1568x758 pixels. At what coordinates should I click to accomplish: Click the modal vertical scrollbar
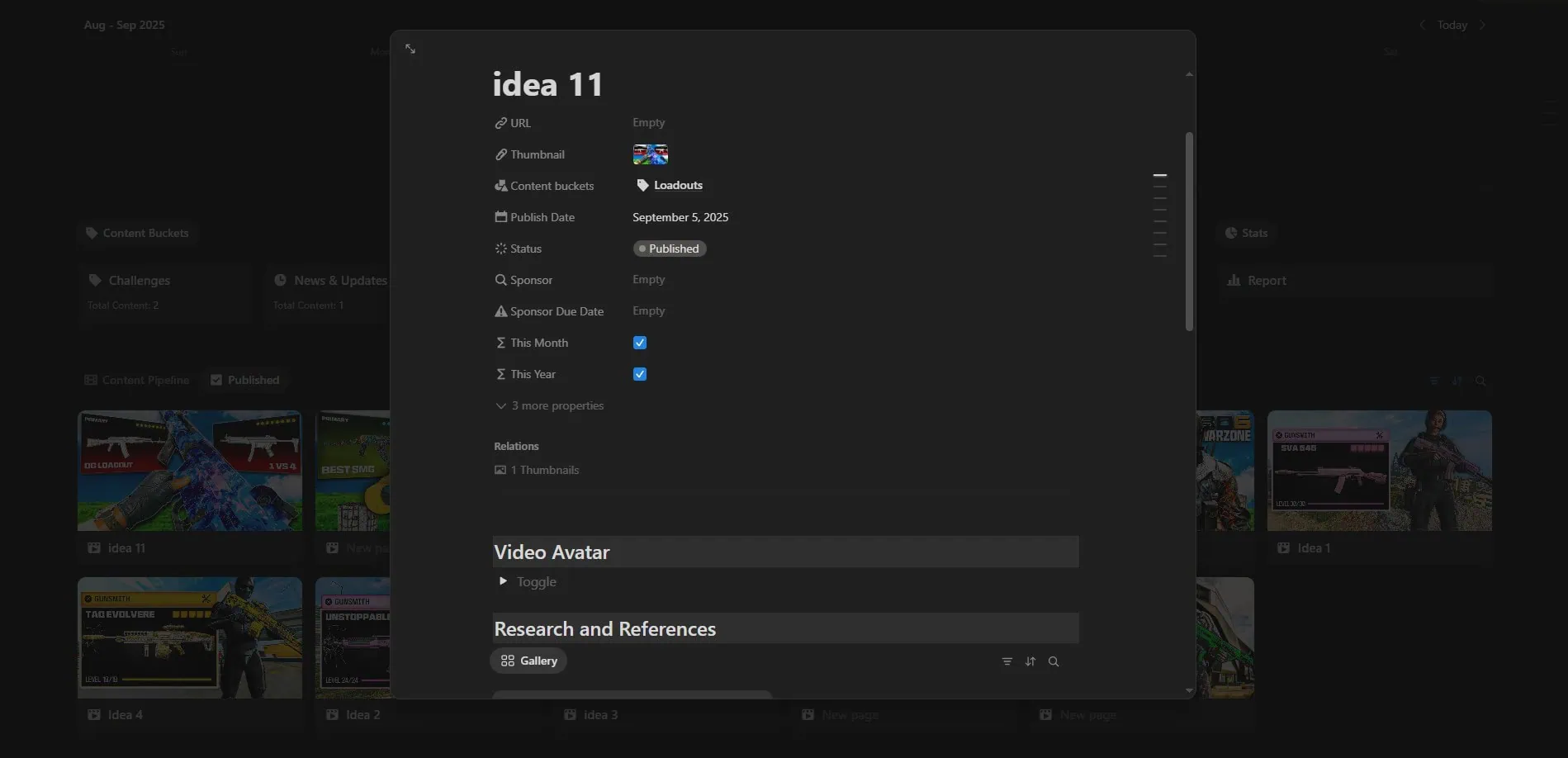click(1189, 231)
